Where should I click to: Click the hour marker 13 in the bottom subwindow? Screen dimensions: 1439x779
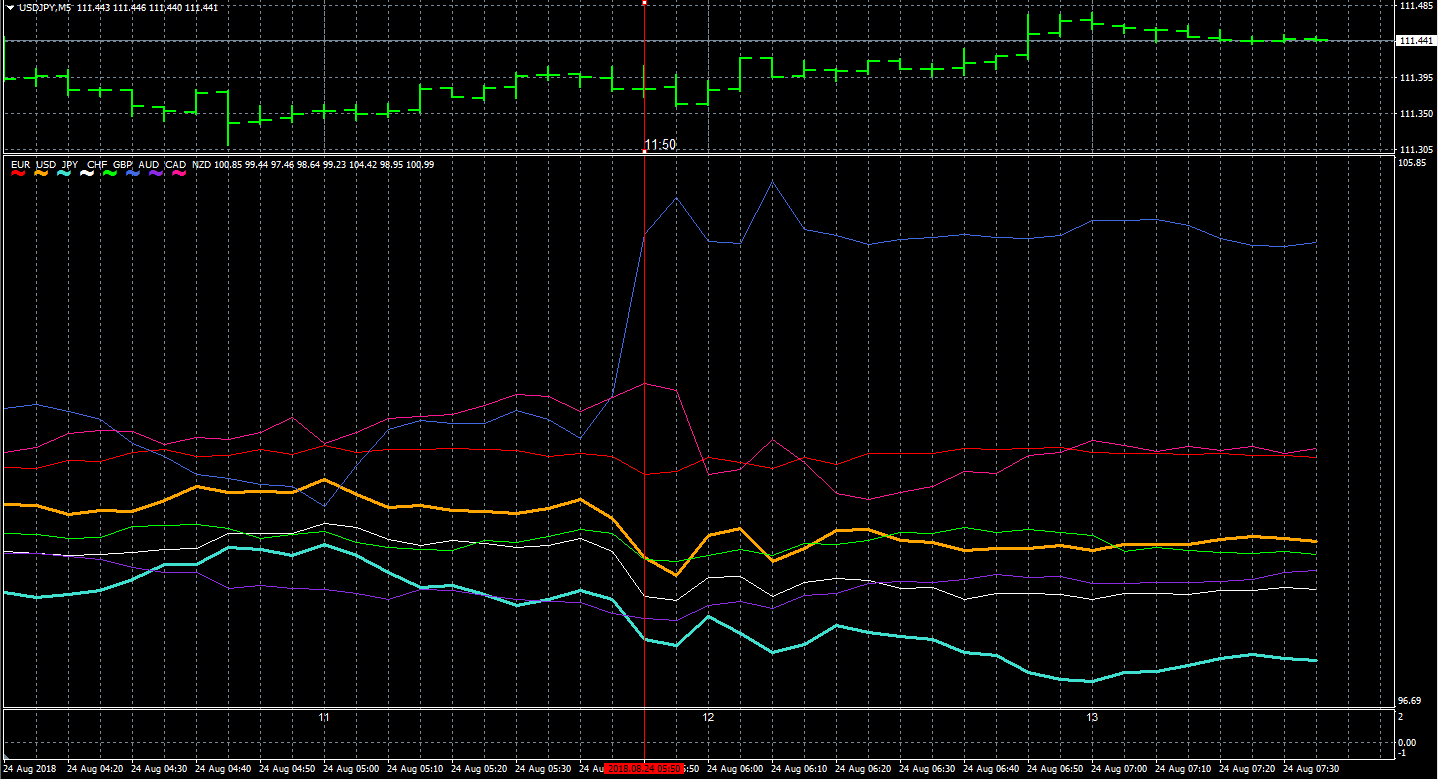click(1092, 718)
